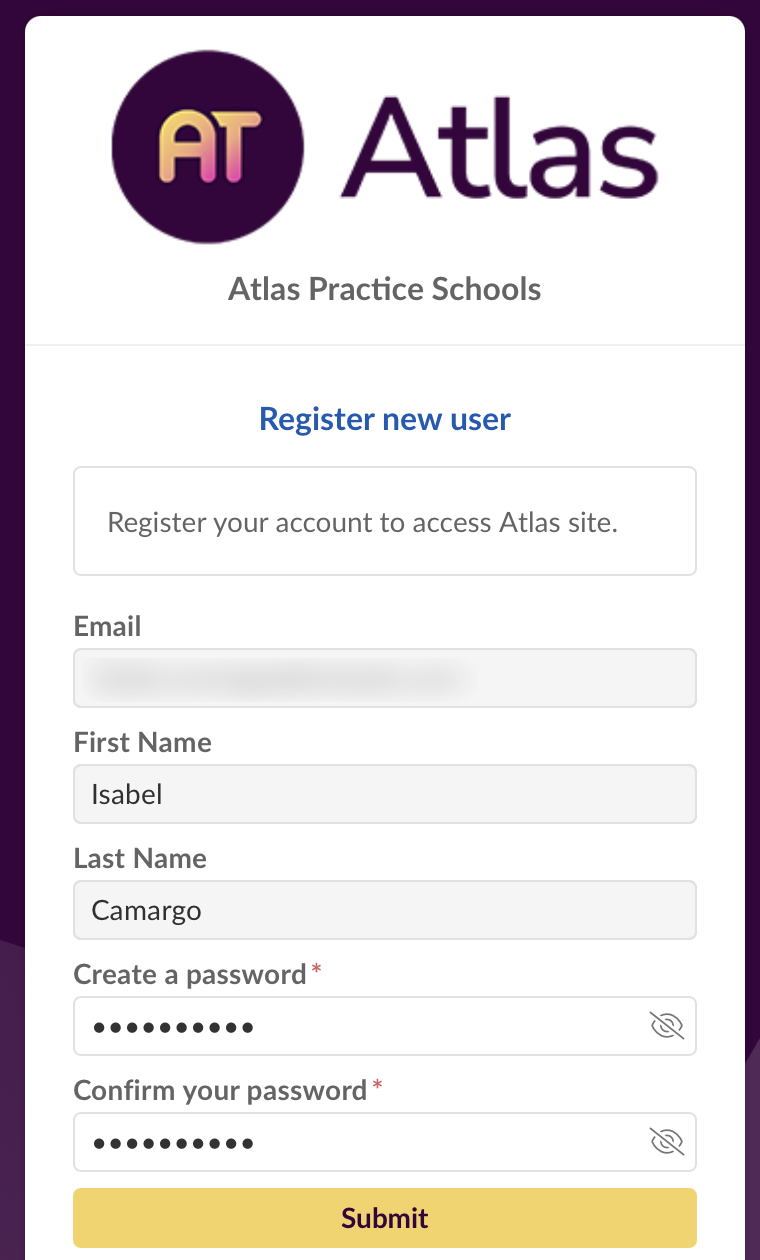
Task: Show the typed password using its visibility toggle
Action: point(667,1026)
